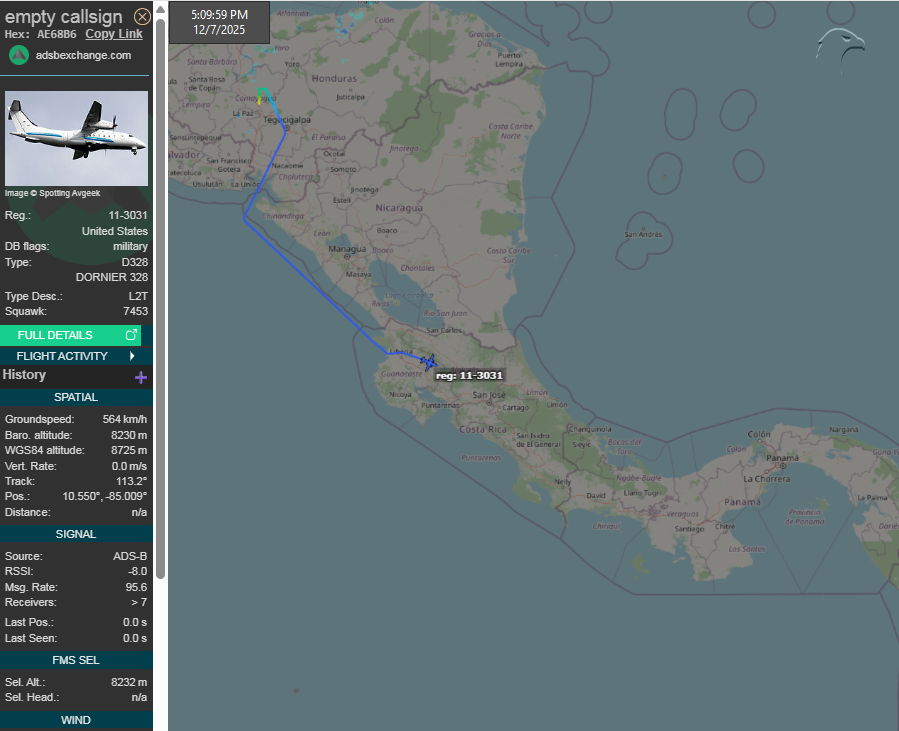
Task: Close the aircraft info panel
Action: 142,17
